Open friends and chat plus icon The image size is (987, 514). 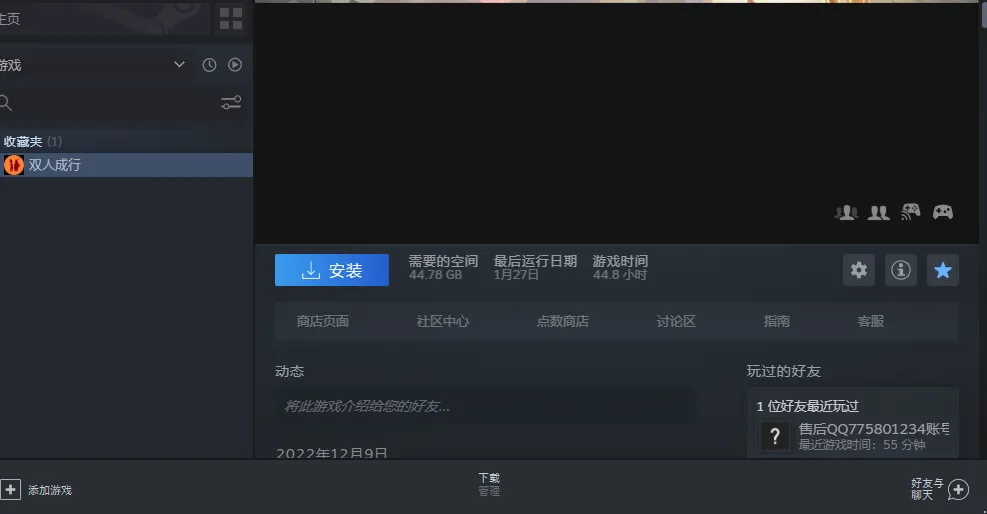tap(958, 489)
